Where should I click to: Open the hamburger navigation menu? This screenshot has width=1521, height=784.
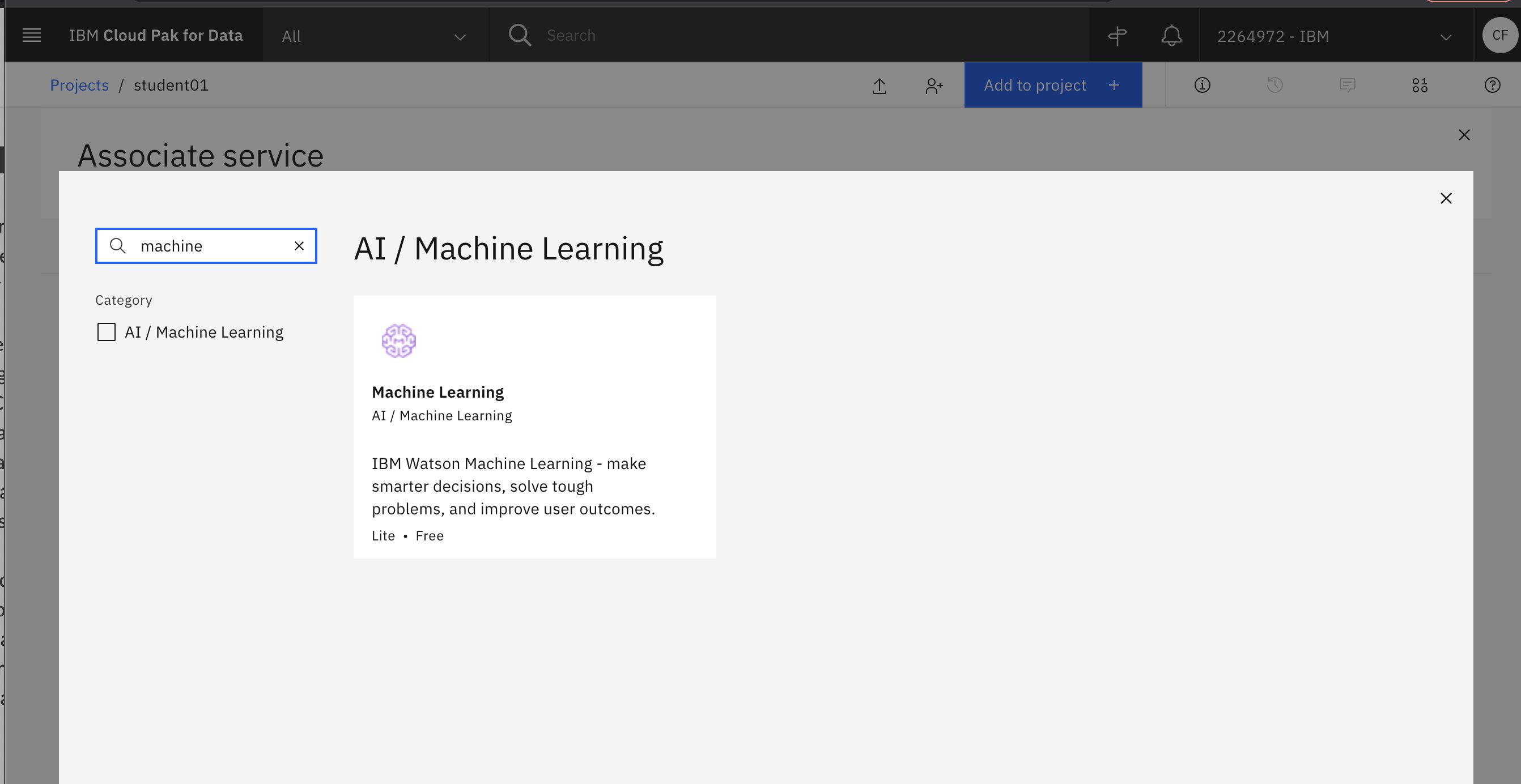(31, 36)
